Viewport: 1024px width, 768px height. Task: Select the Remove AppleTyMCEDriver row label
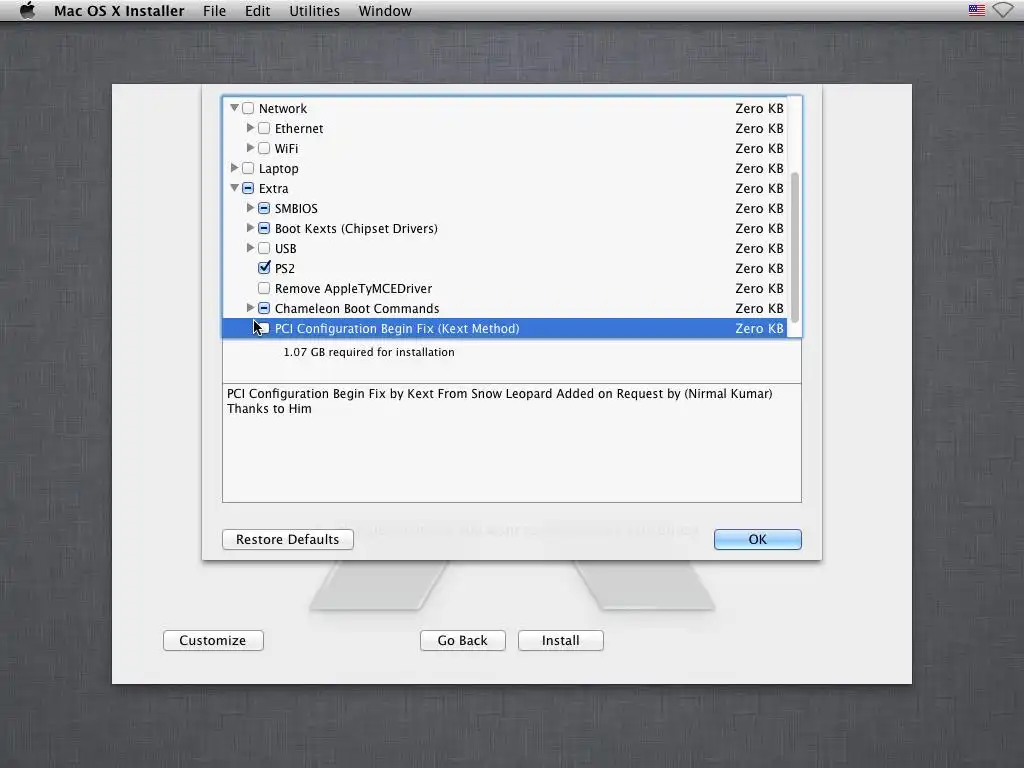[353, 288]
